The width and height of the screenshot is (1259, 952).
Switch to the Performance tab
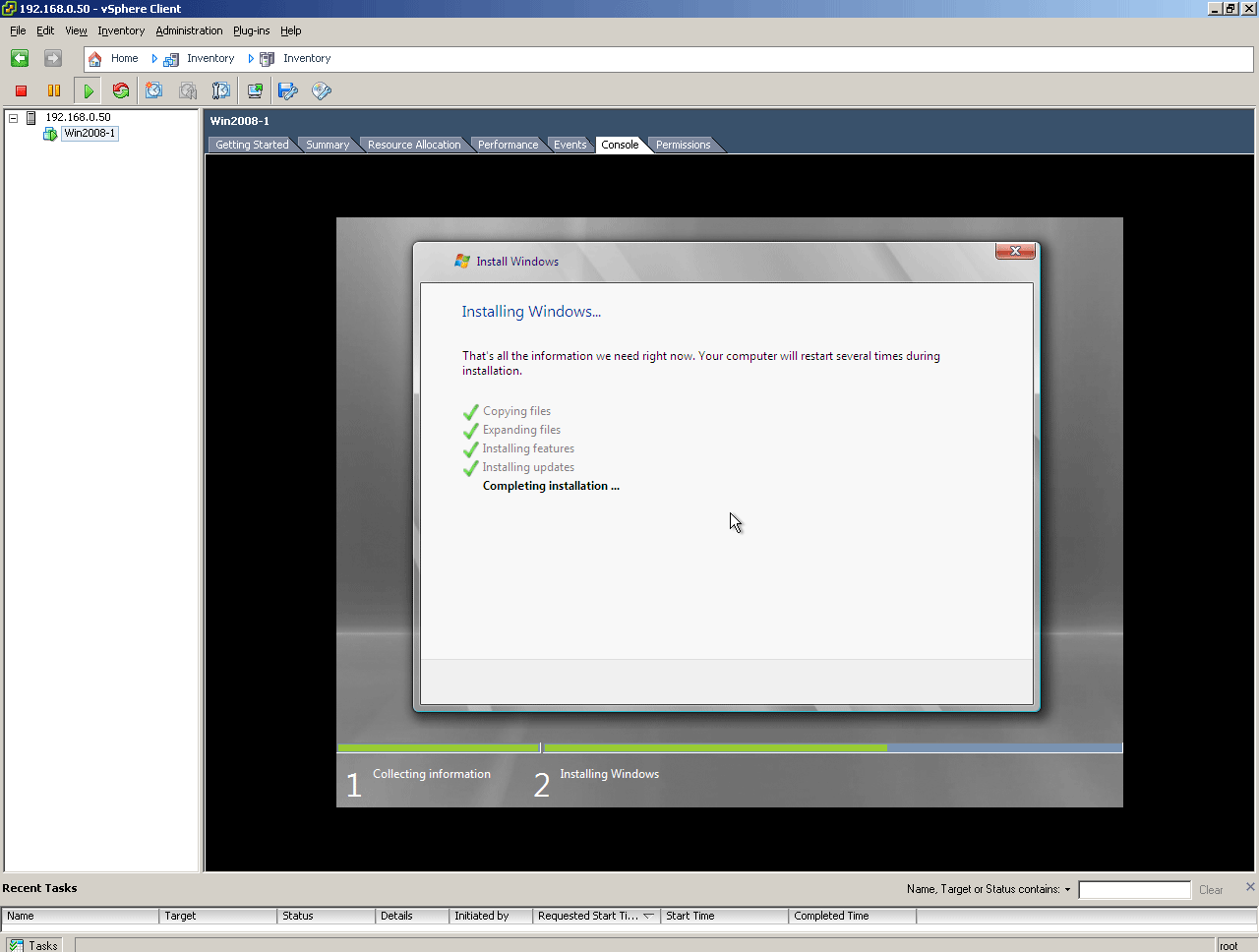pos(508,146)
